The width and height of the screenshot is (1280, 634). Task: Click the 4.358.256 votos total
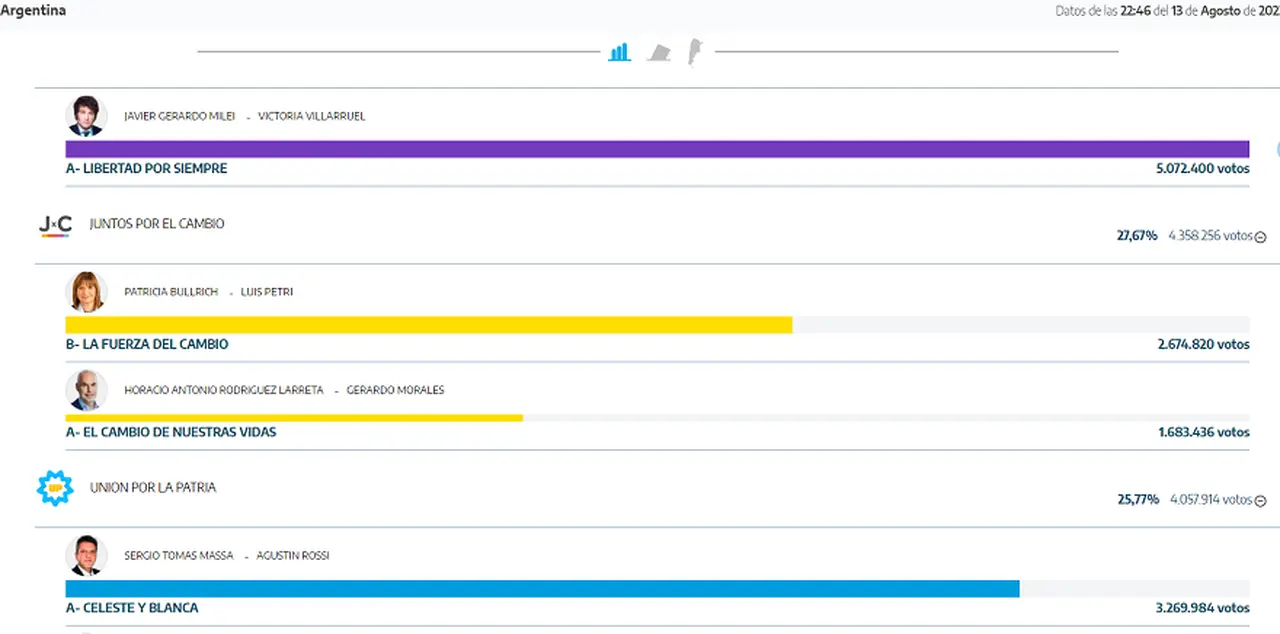pyautogui.click(x=1210, y=236)
